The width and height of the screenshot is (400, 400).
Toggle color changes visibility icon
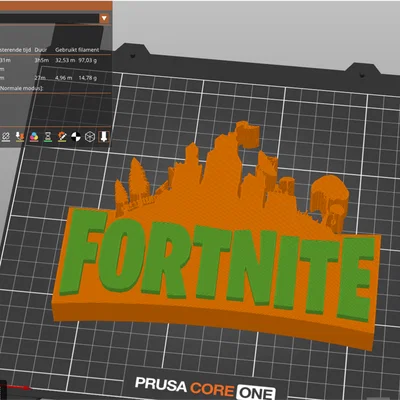tap(34, 137)
